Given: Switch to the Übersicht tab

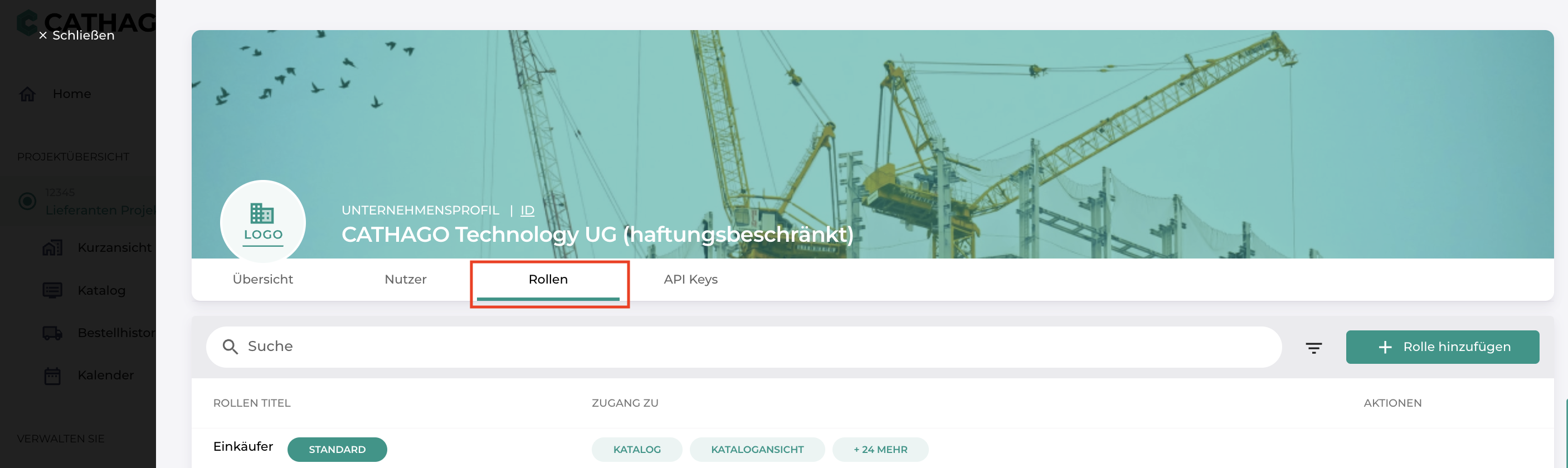Looking at the screenshot, I should [263, 279].
